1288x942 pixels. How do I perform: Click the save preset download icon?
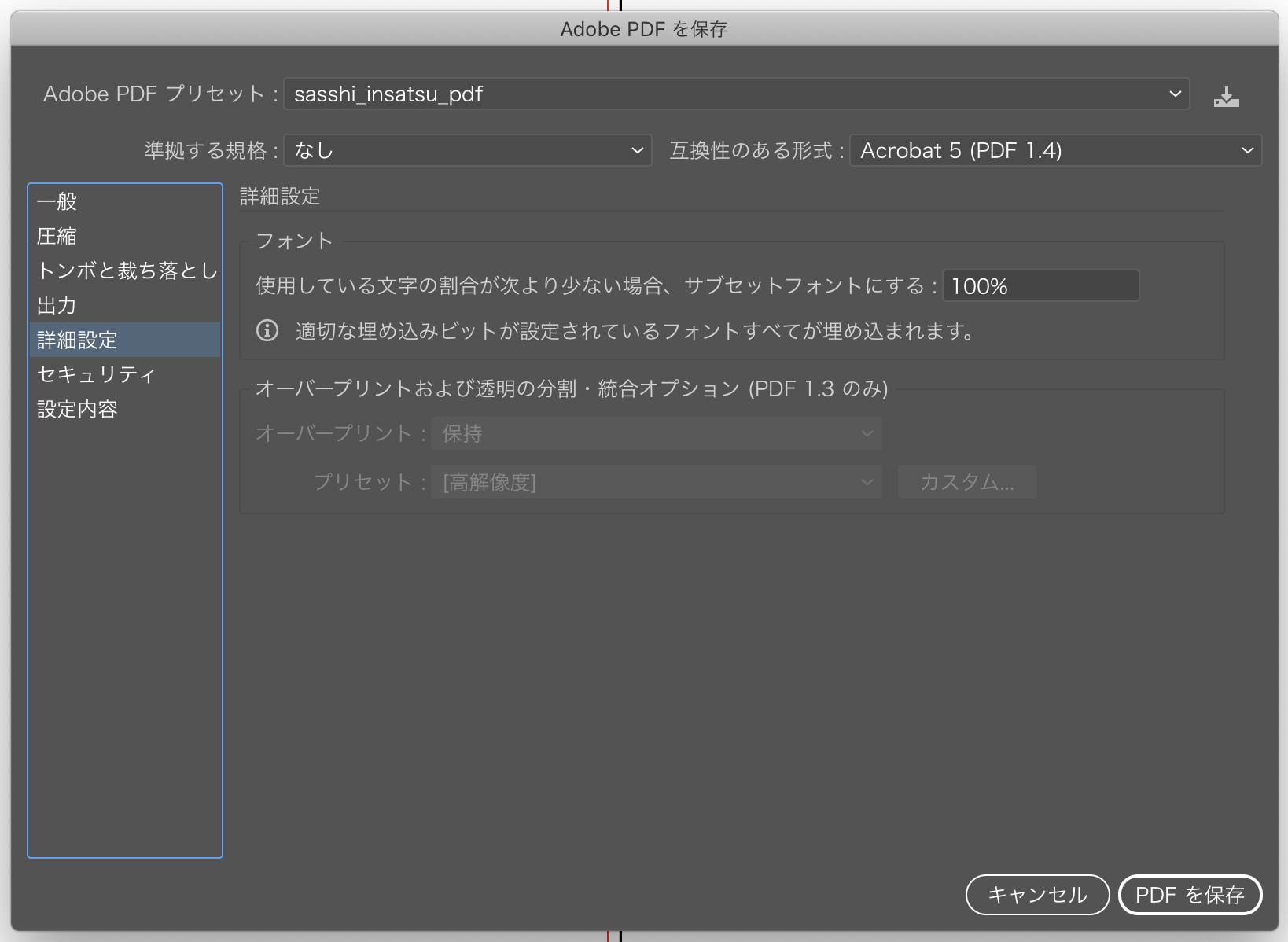(x=1226, y=97)
